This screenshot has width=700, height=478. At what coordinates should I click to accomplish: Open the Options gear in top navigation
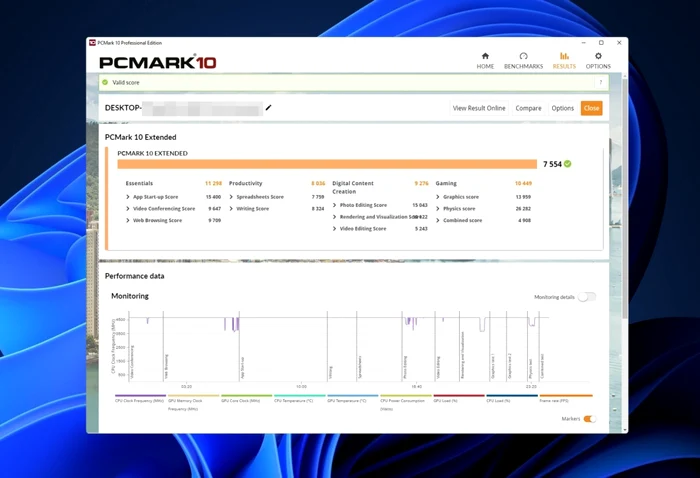point(598,61)
